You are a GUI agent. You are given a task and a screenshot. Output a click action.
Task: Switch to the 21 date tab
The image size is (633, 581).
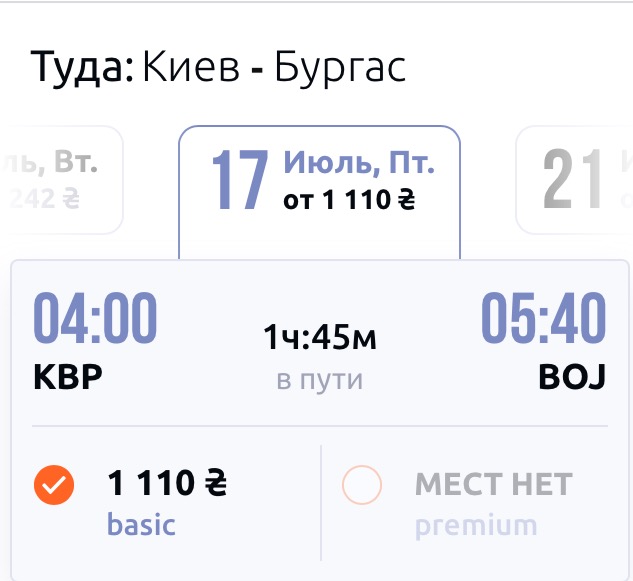574,180
